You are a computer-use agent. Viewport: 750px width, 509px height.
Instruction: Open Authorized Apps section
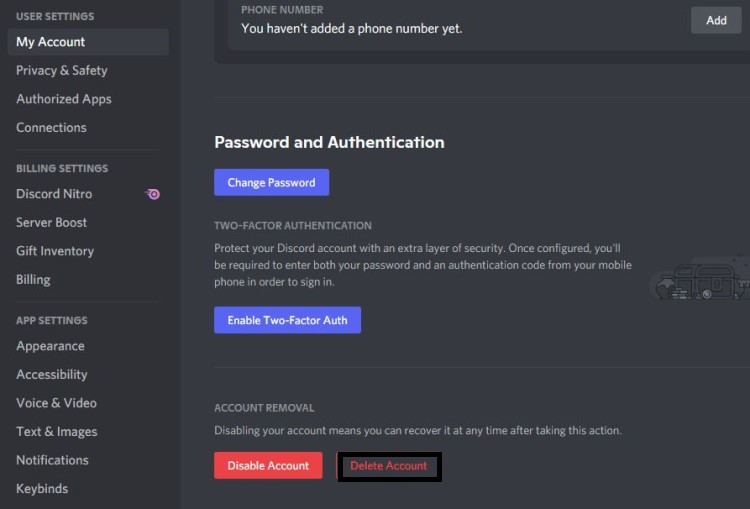pos(63,99)
